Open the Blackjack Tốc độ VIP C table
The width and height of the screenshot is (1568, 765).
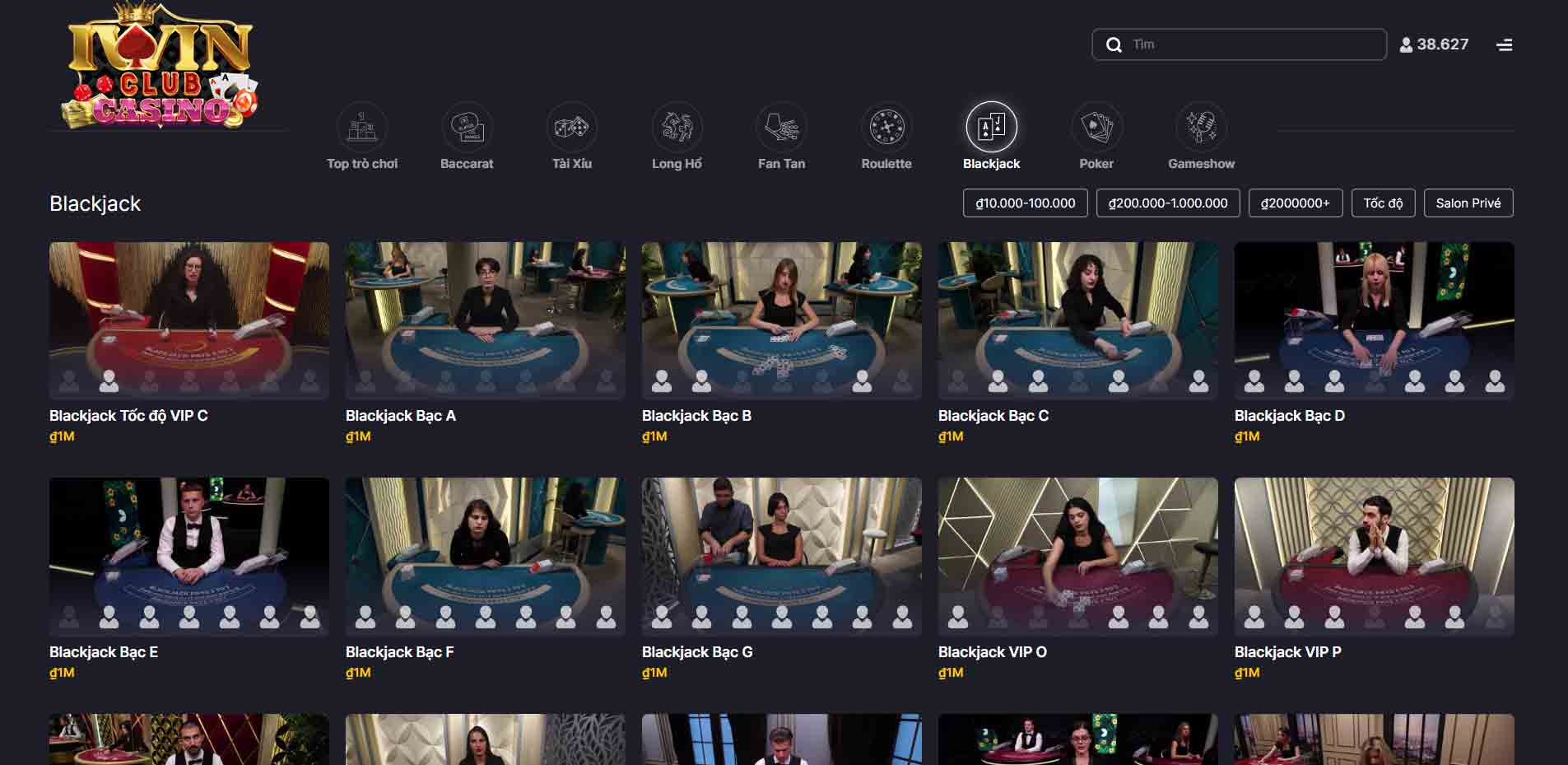tap(188, 320)
